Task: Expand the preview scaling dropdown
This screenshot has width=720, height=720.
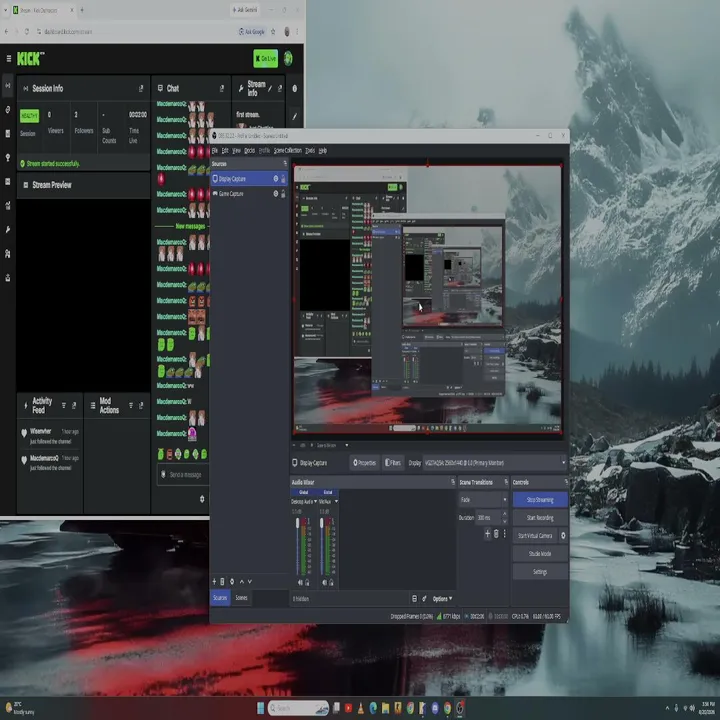Action: point(347,445)
